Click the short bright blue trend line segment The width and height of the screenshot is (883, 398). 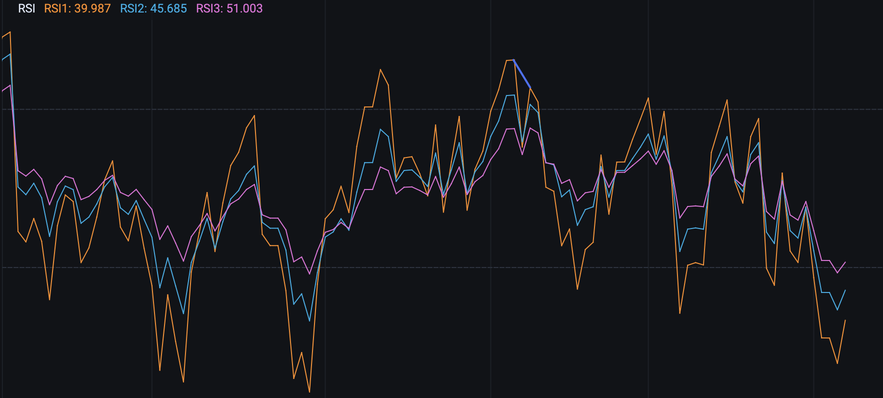(522, 74)
